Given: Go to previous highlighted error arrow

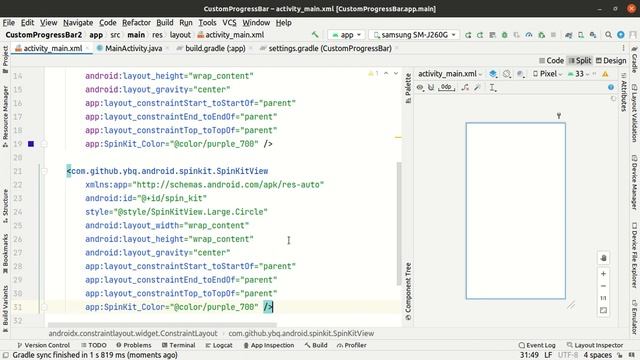Looking at the screenshot, I should click(x=386, y=73).
